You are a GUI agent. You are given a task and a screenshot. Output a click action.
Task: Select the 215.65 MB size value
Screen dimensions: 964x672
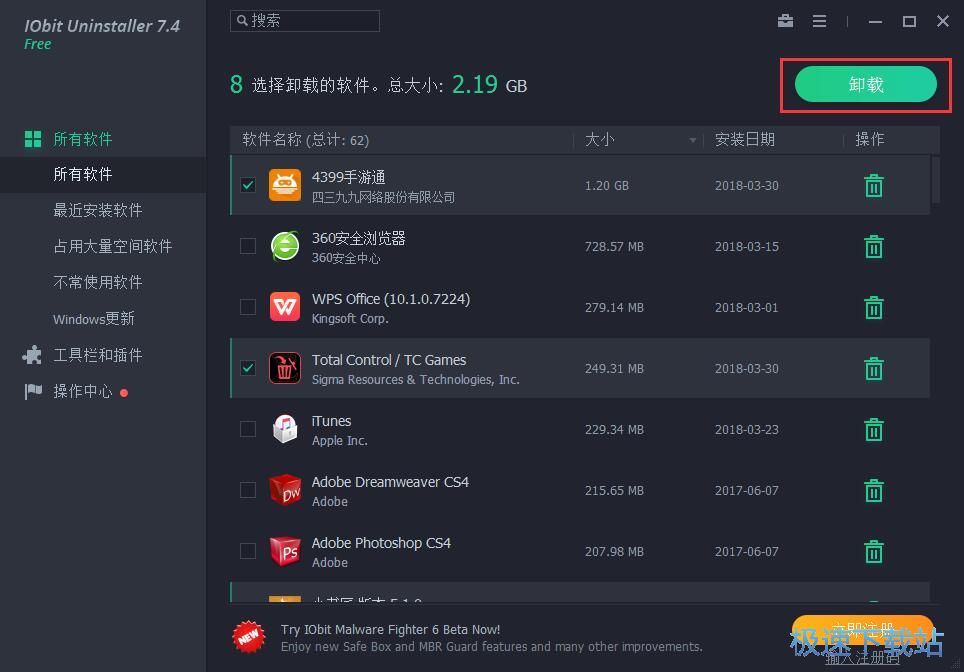click(x=614, y=491)
